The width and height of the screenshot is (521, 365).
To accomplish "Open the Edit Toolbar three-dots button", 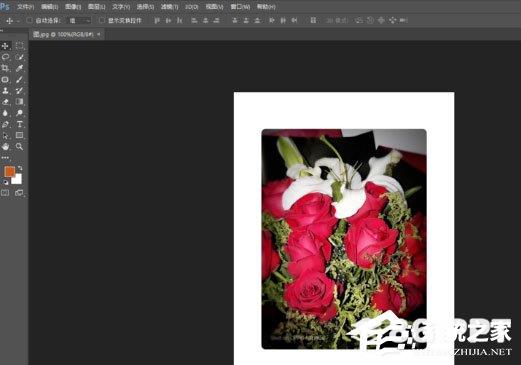I will [5, 158].
